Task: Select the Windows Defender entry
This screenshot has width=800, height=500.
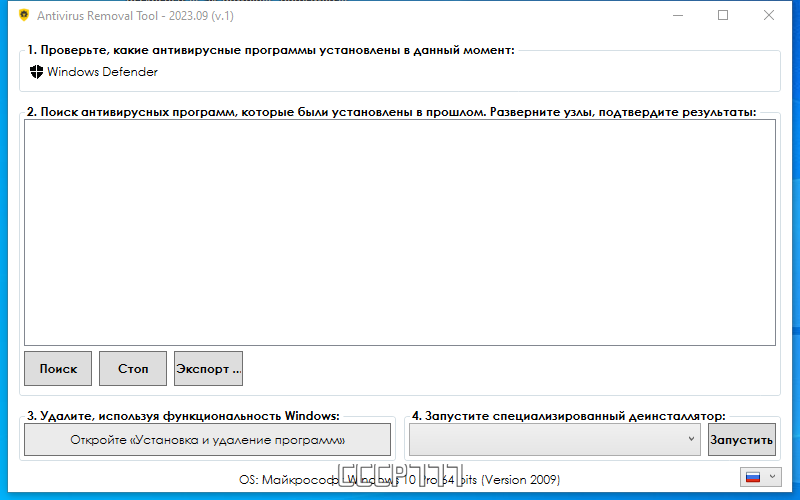Action: 94,72
